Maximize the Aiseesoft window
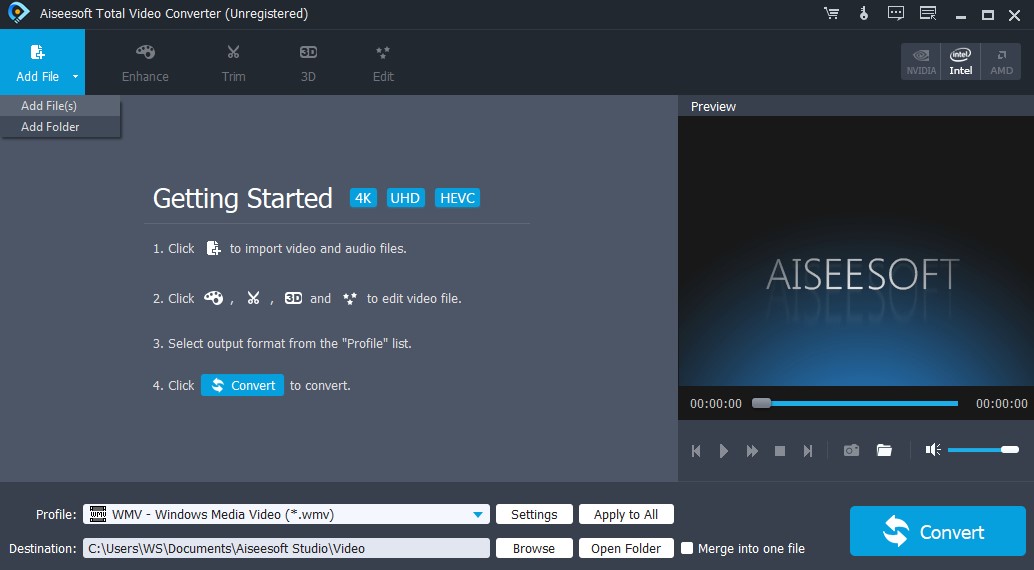 pos(988,15)
